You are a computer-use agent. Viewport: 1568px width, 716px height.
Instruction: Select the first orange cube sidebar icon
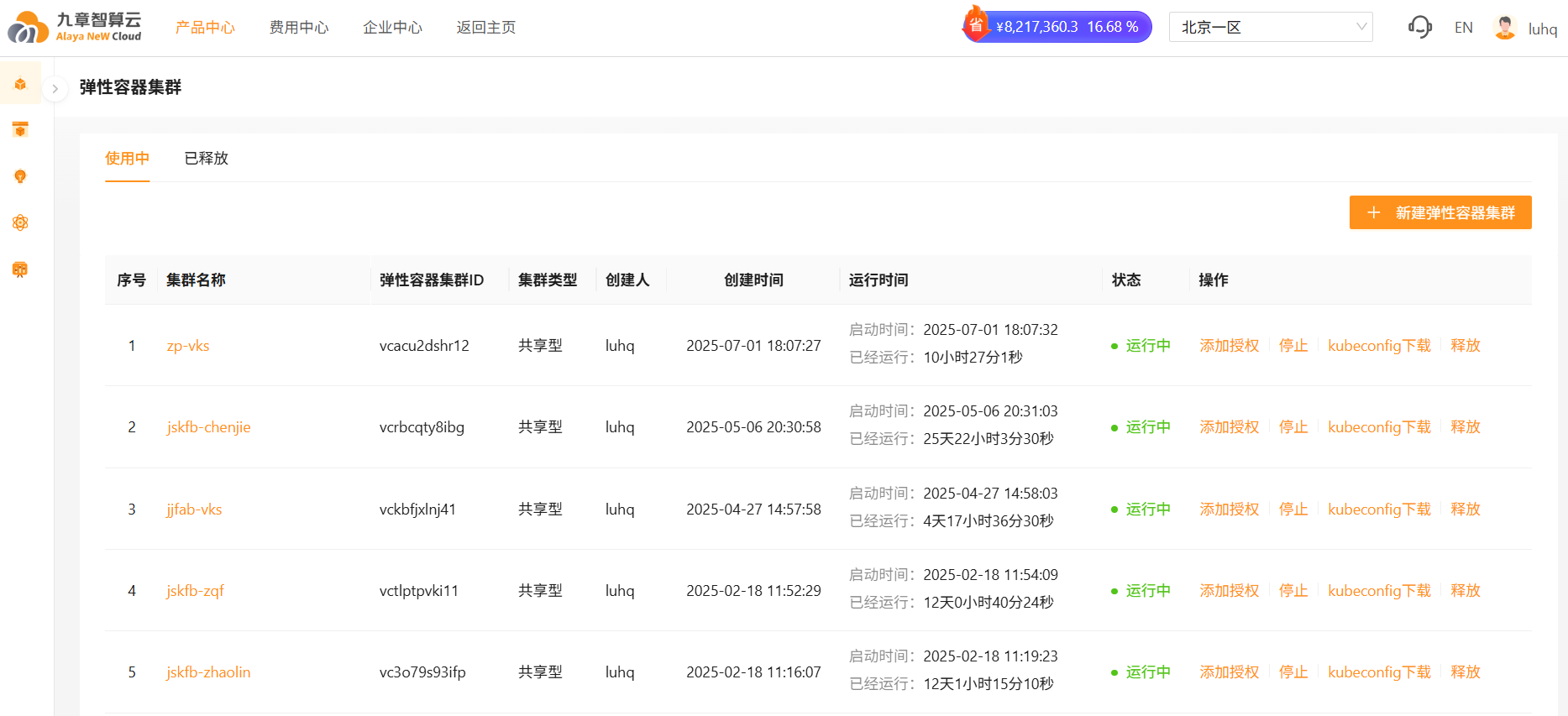20,84
